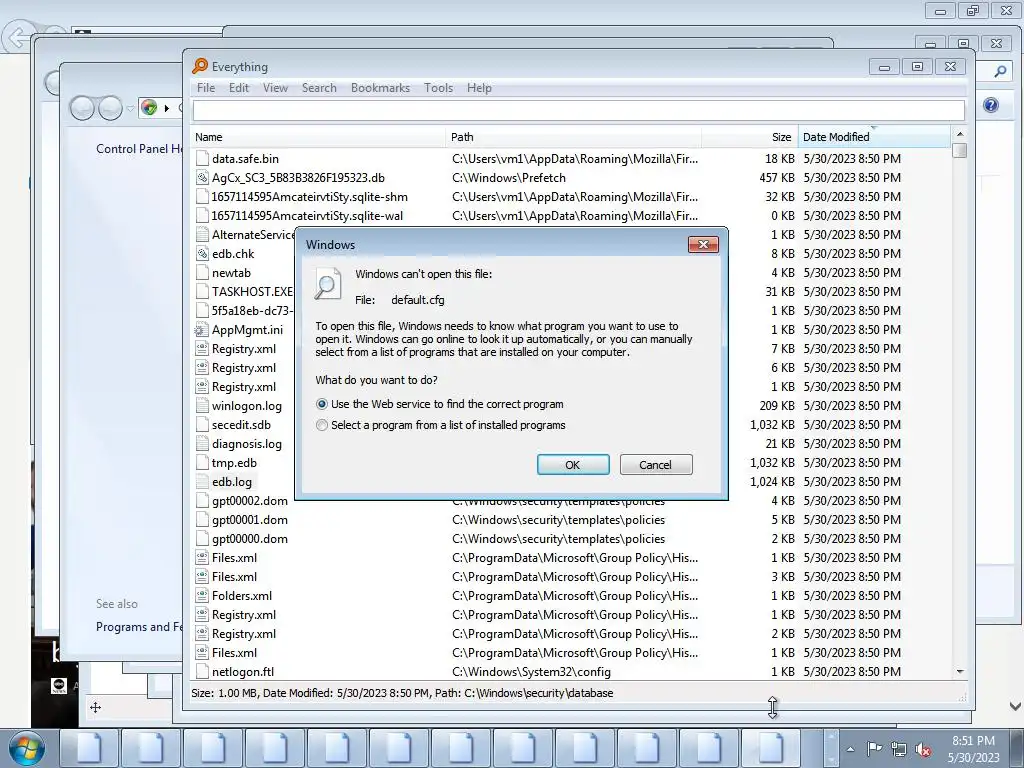Close the Windows dialog with red X
Image resolution: width=1024 pixels, height=768 pixels.
click(x=703, y=244)
